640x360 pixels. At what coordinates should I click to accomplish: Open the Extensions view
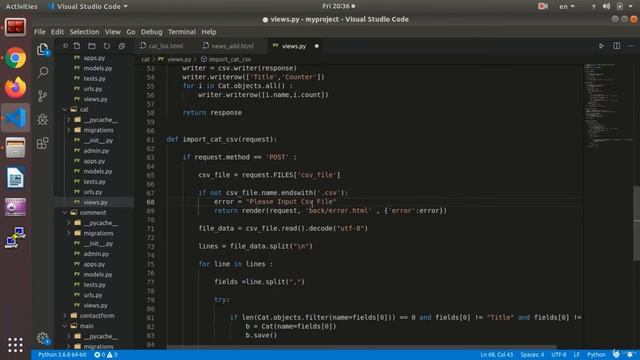42,143
